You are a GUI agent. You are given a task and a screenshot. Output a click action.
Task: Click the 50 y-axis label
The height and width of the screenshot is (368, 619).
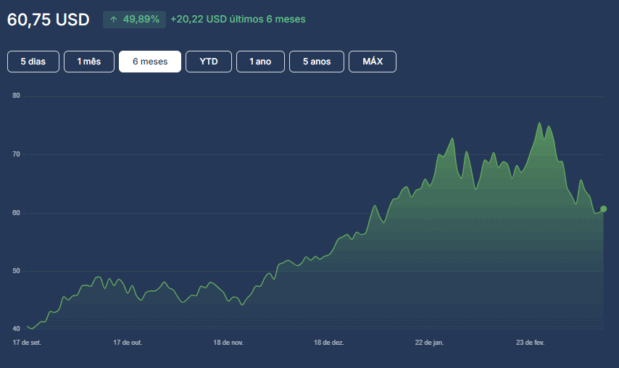coord(16,271)
